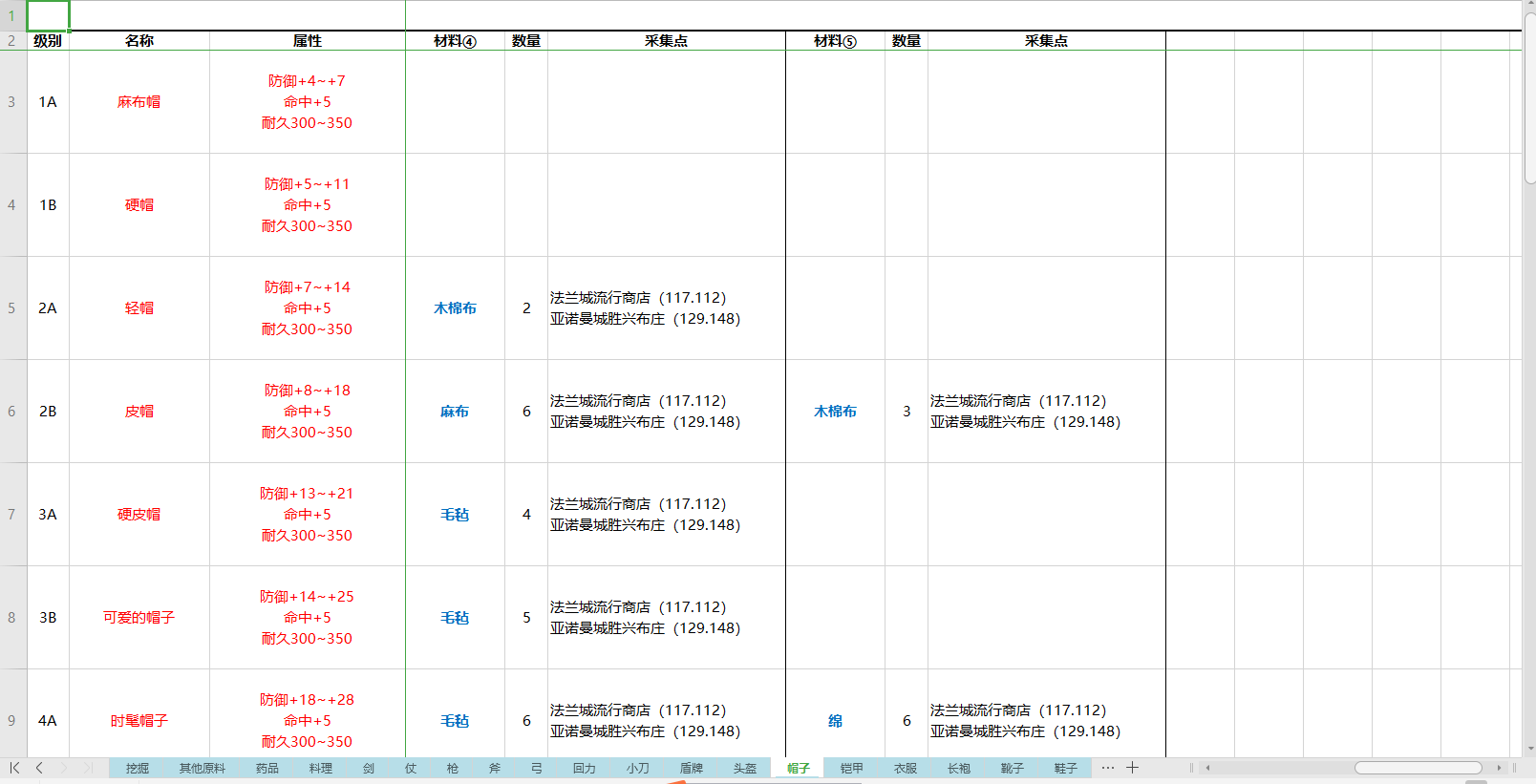The height and width of the screenshot is (784, 1536).
Task: Select the 属性 header cell
Action: (308, 41)
